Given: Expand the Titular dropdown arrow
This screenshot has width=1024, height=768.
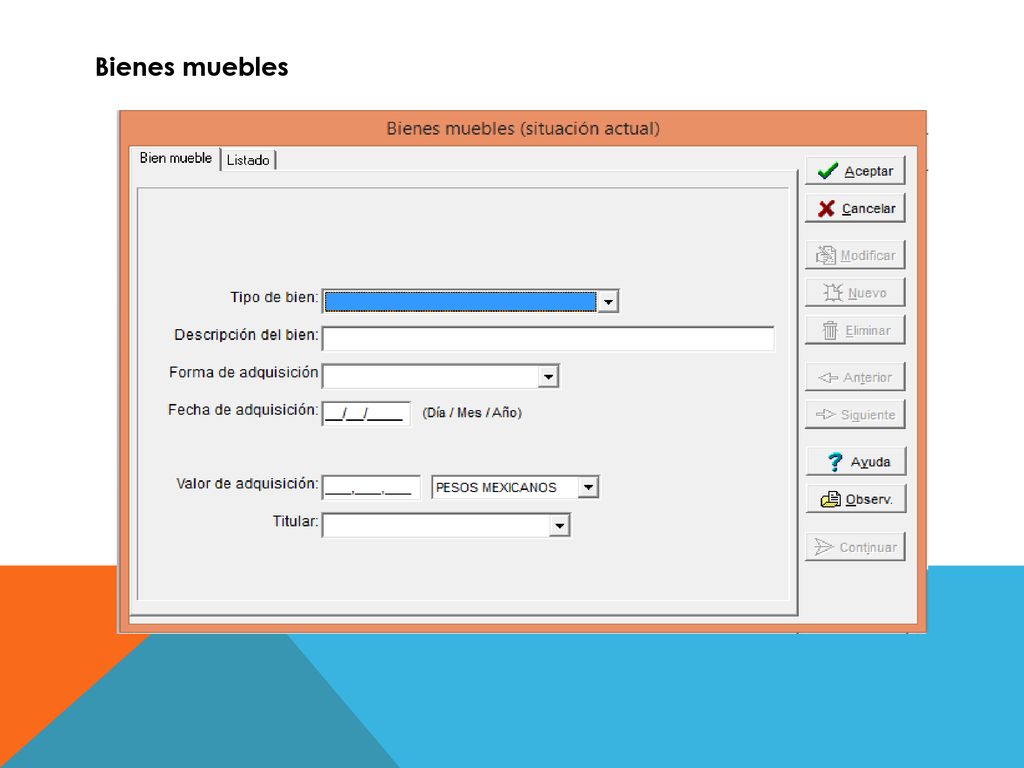Looking at the screenshot, I should [559, 525].
